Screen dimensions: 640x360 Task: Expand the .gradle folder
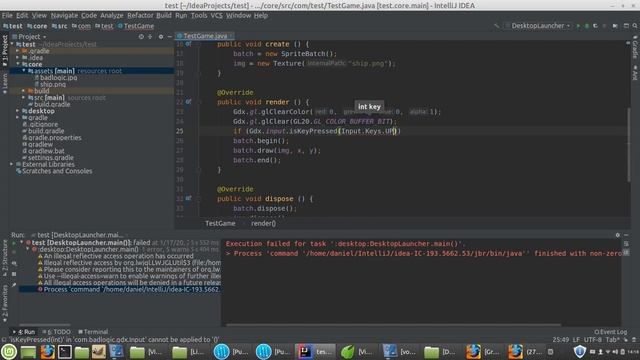[x=18, y=51]
